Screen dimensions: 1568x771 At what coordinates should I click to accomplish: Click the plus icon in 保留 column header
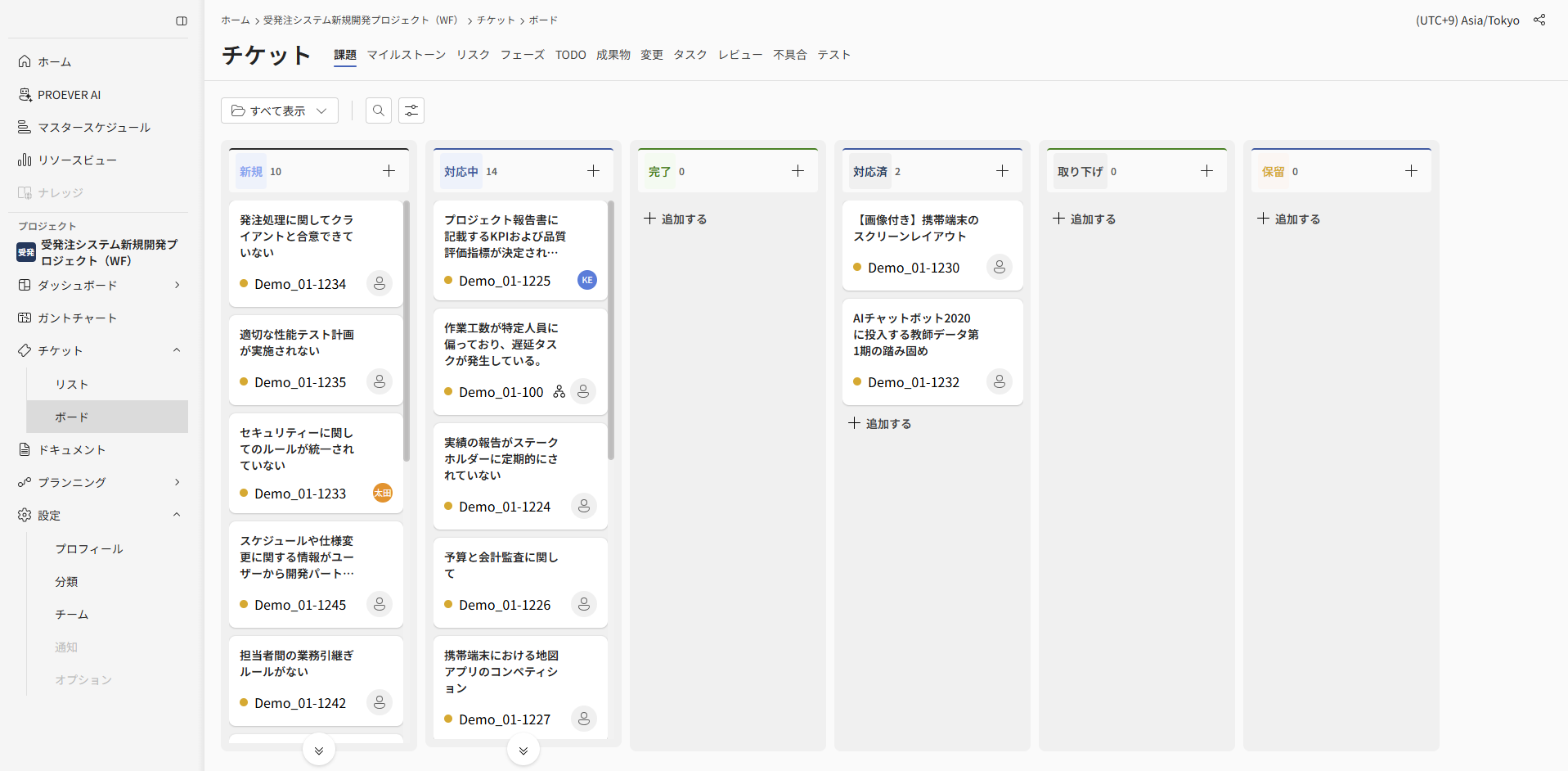(x=1411, y=171)
